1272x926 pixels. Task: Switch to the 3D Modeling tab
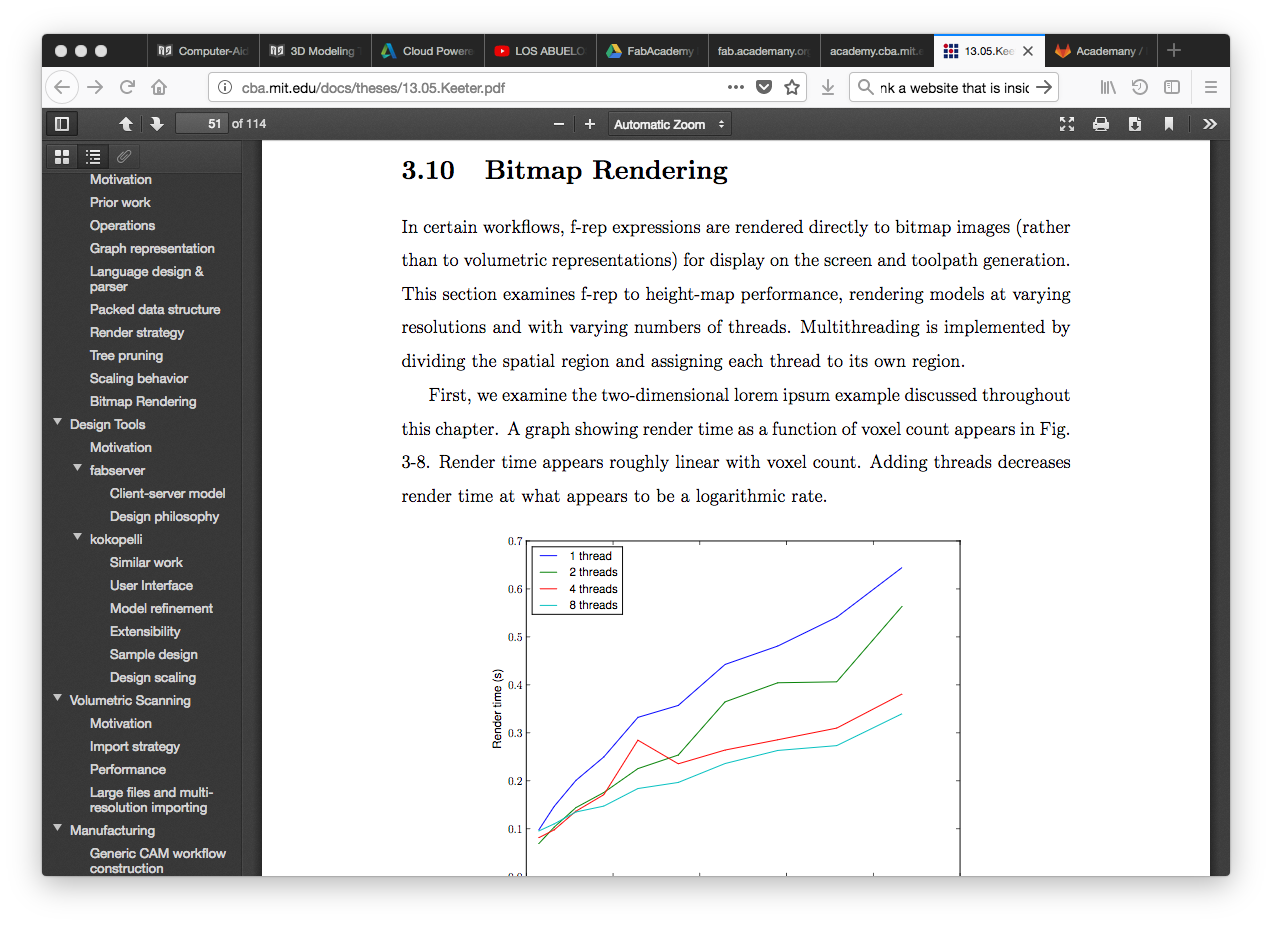(x=316, y=51)
